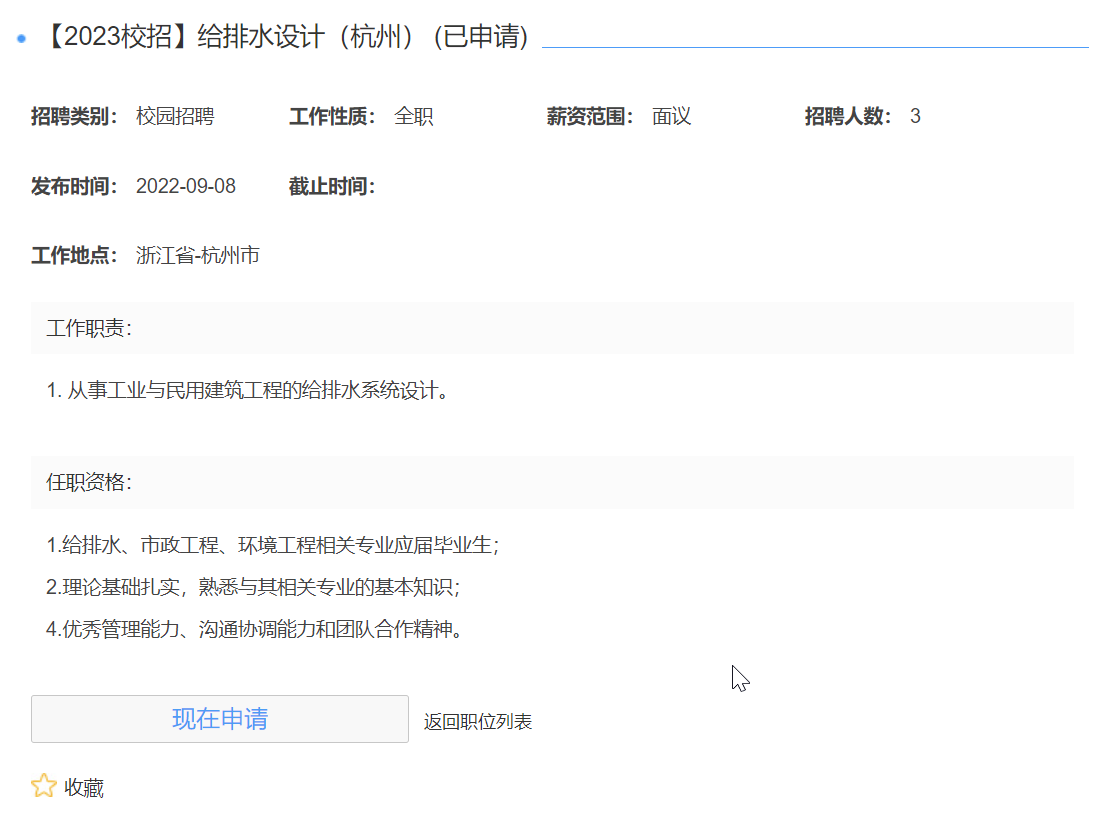Select the requirement about 应届毕业生
Screen dimensions: 1107x835
click(x=273, y=545)
